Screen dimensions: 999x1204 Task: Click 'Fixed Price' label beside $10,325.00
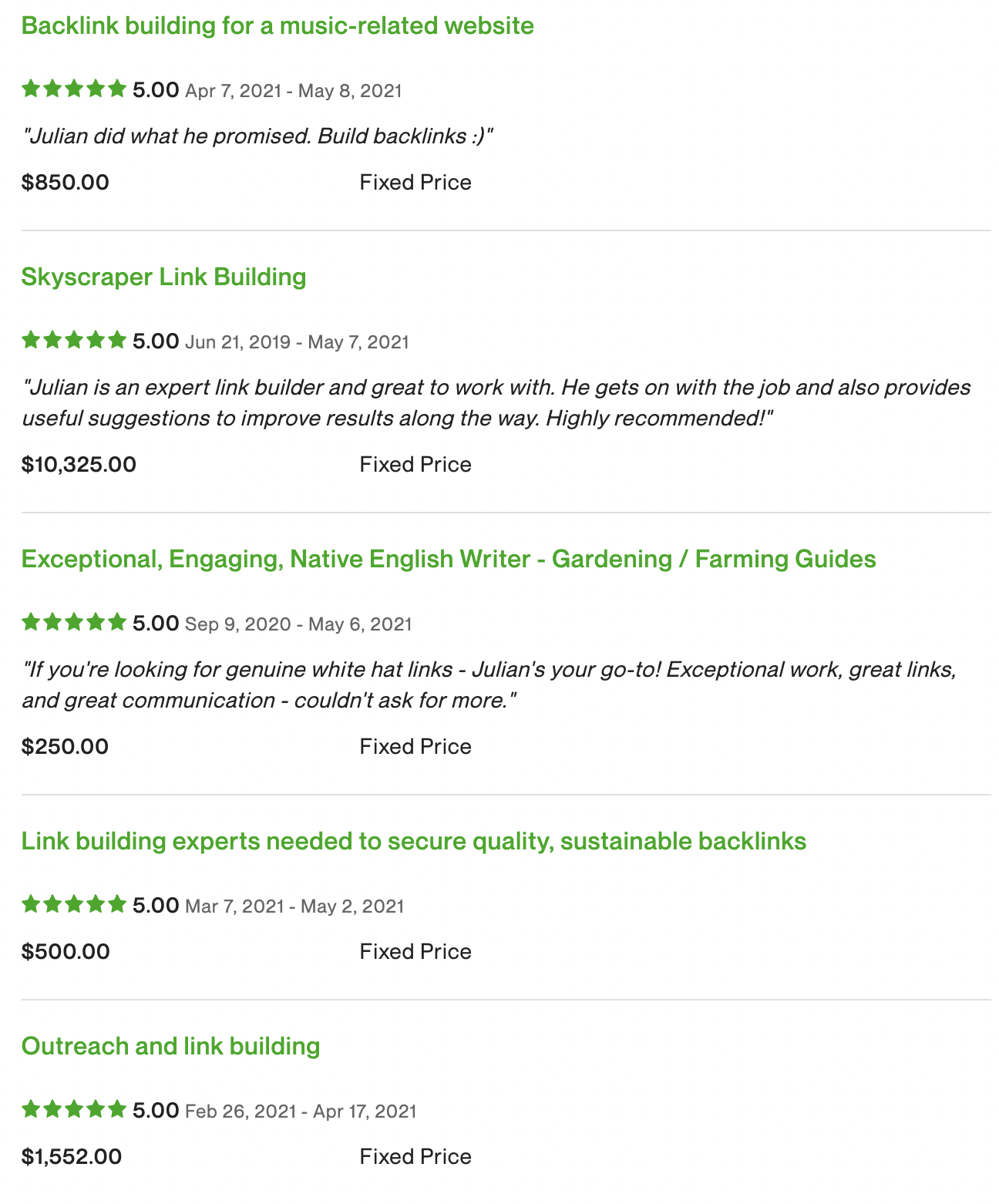pyautogui.click(x=415, y=465)
